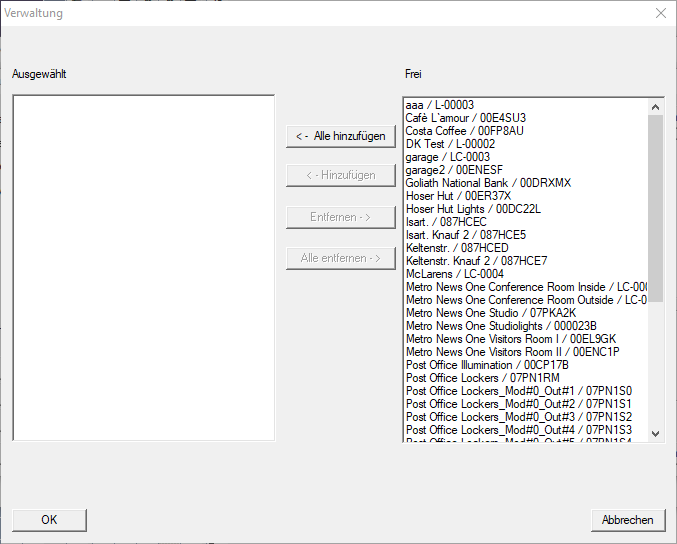Image resolution: width=677 pixels, height=544 pixels.
Task: Choose 'Metro News One Studio / 07PKA2K'
Action: click(491, 313)
